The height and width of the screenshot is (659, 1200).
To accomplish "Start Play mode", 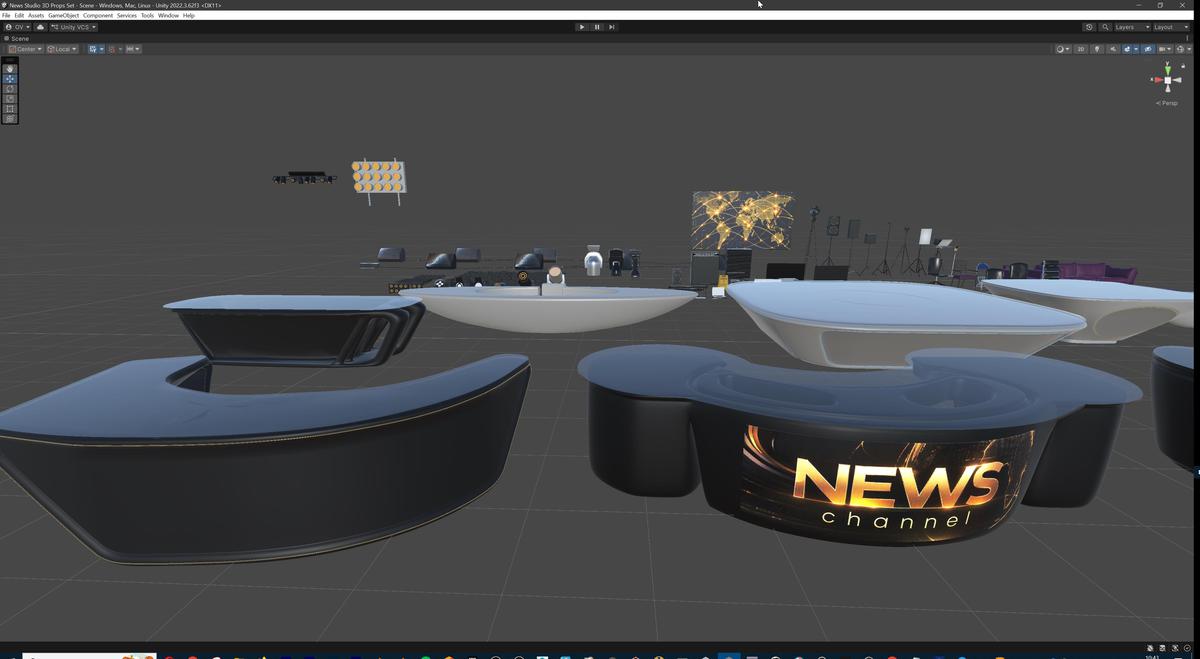I will point(581,27).
